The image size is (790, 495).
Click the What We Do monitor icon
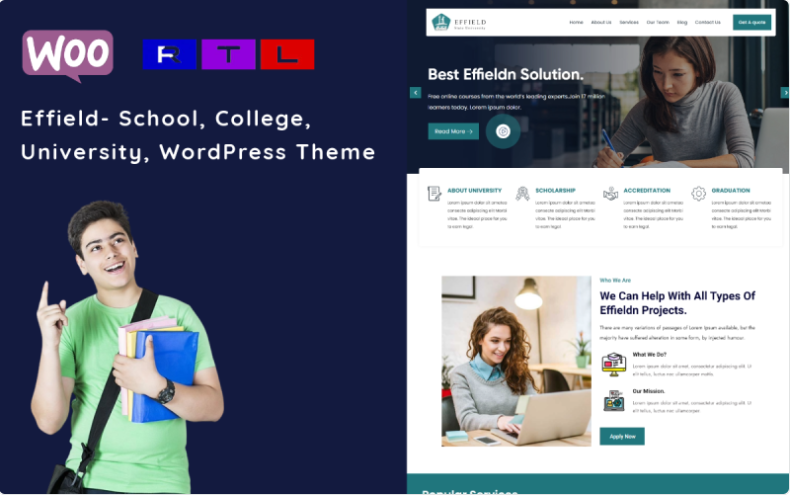point(614,364)
